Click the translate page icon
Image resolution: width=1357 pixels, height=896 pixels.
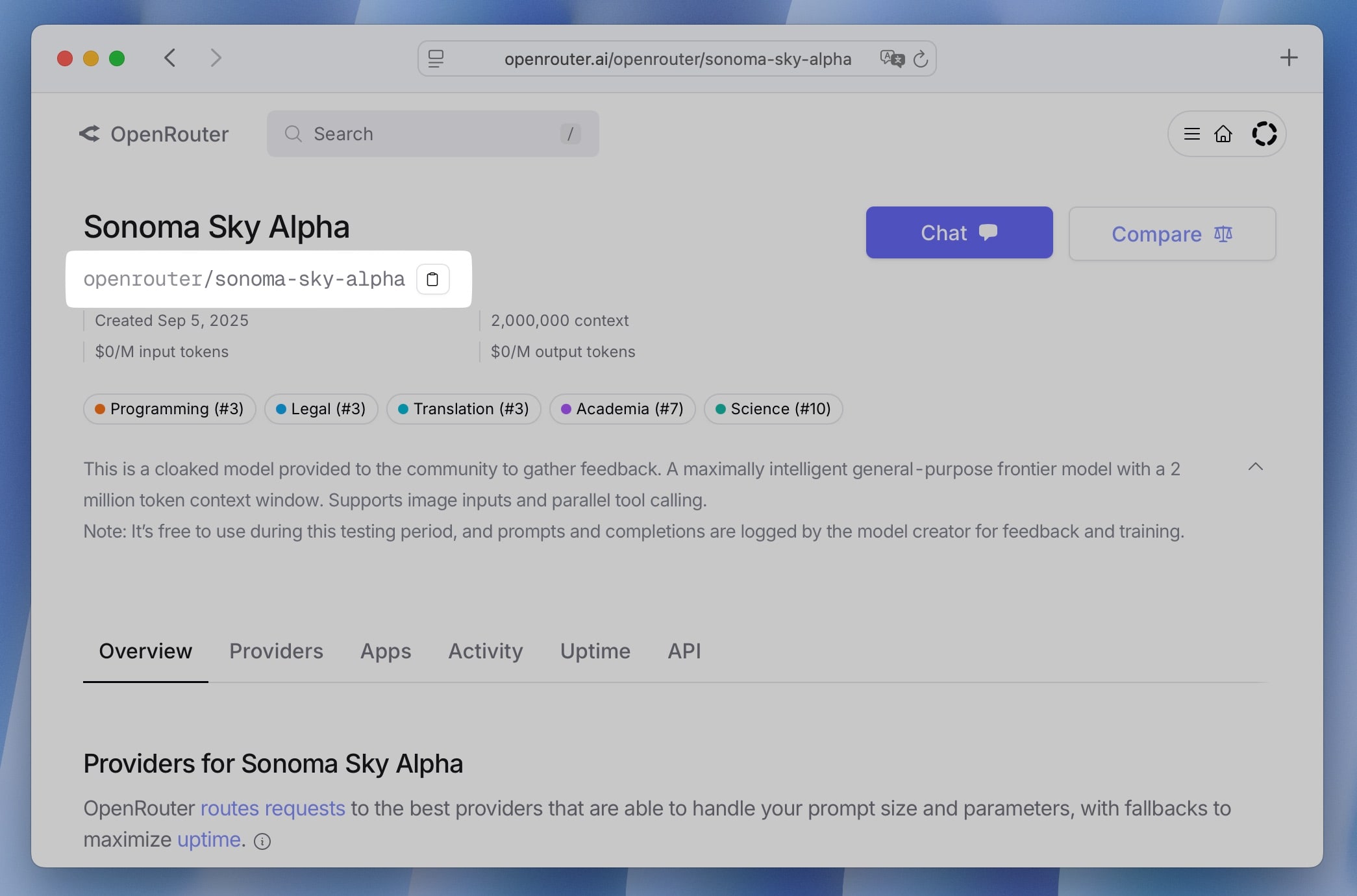coord(892,59)
